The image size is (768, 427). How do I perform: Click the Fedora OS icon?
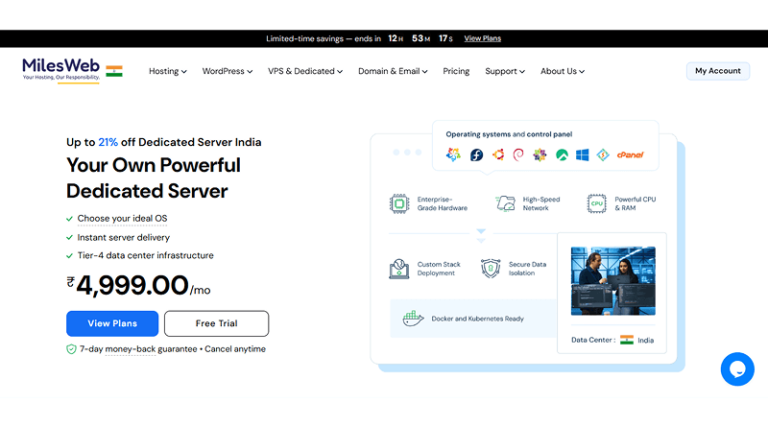pos(476,155)
